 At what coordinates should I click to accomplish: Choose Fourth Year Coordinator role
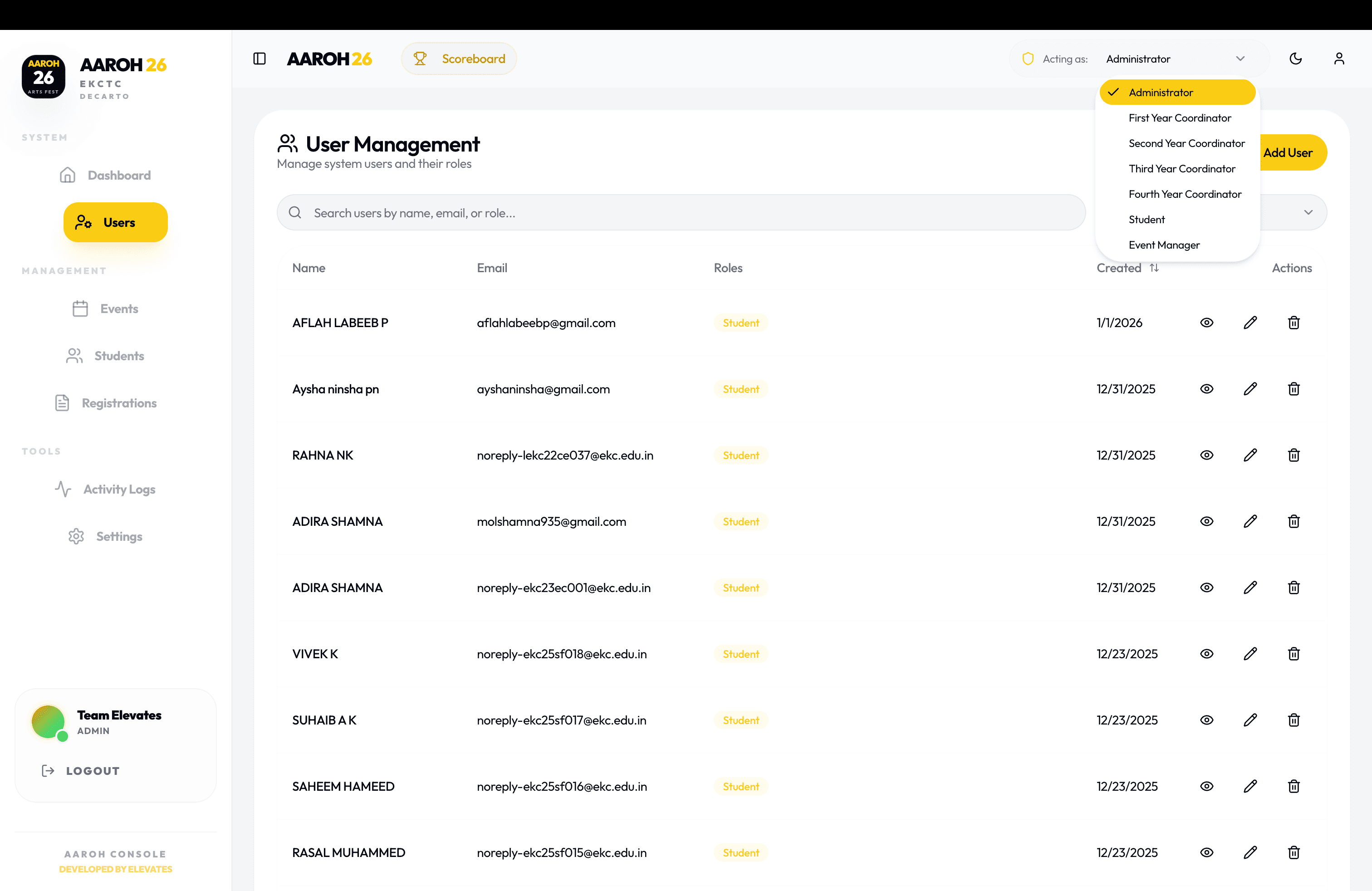(1177, 194)
